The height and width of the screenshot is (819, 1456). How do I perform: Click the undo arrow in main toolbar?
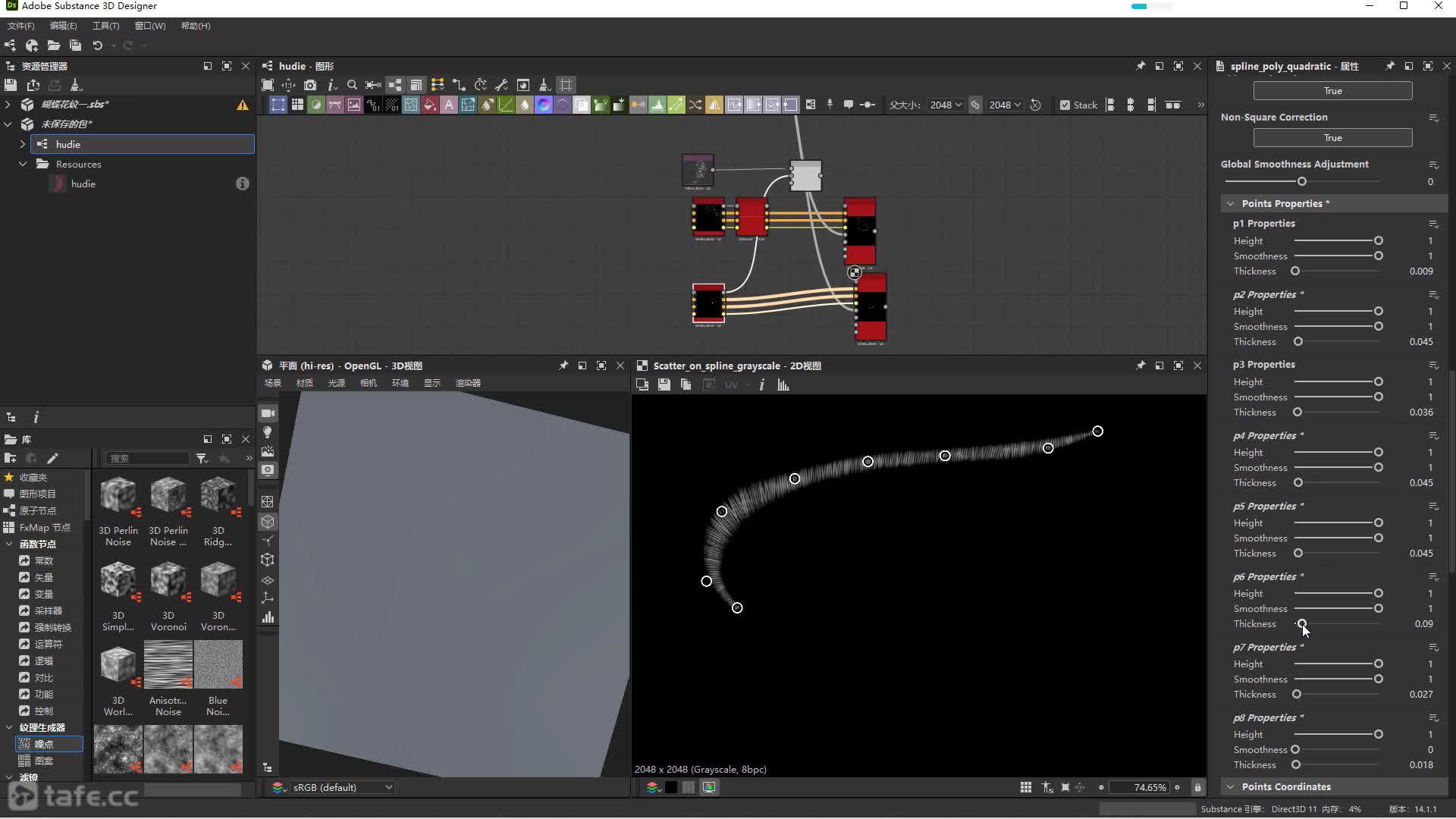98,45
